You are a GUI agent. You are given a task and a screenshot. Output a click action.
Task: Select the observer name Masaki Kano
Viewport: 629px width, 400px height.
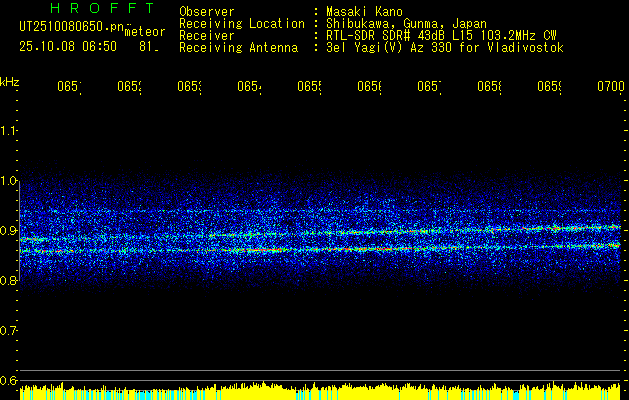coord(364,12)
